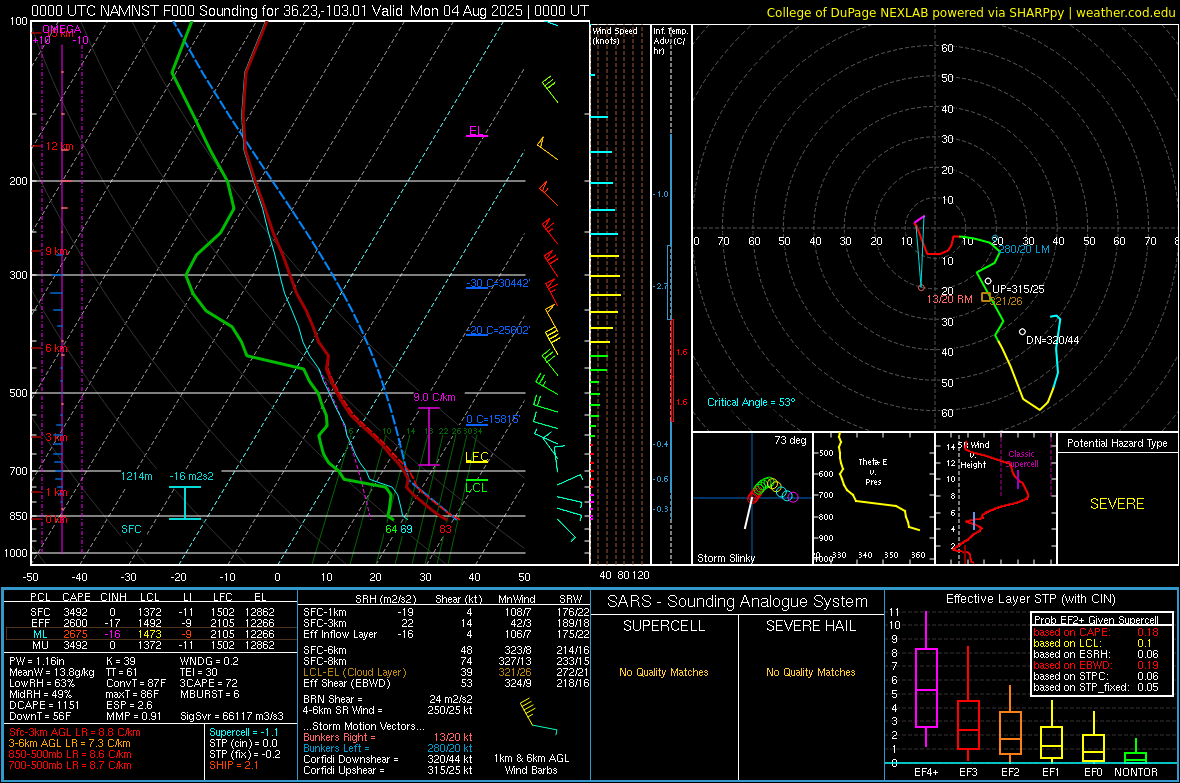This screenshot has height=783, width=1180.
Task: Click the Bunkers Right = storm motion row
Action: pos(388,737)
